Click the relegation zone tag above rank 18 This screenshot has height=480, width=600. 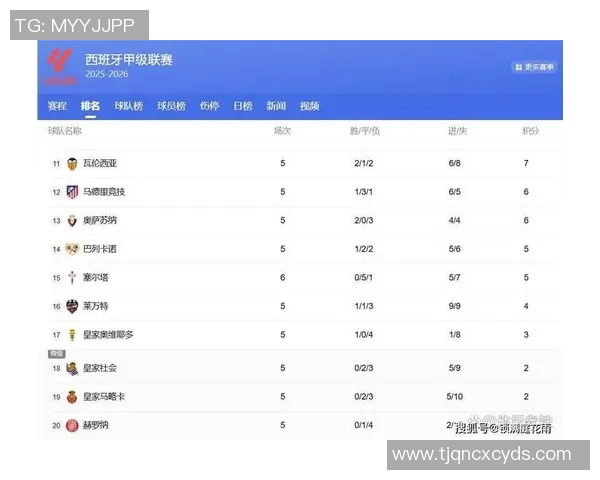click(57, 354)
